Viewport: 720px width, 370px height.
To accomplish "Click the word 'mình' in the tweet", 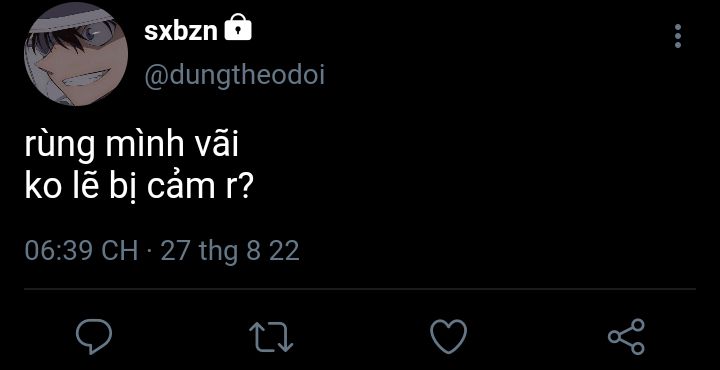I will [x=144, y=146].
